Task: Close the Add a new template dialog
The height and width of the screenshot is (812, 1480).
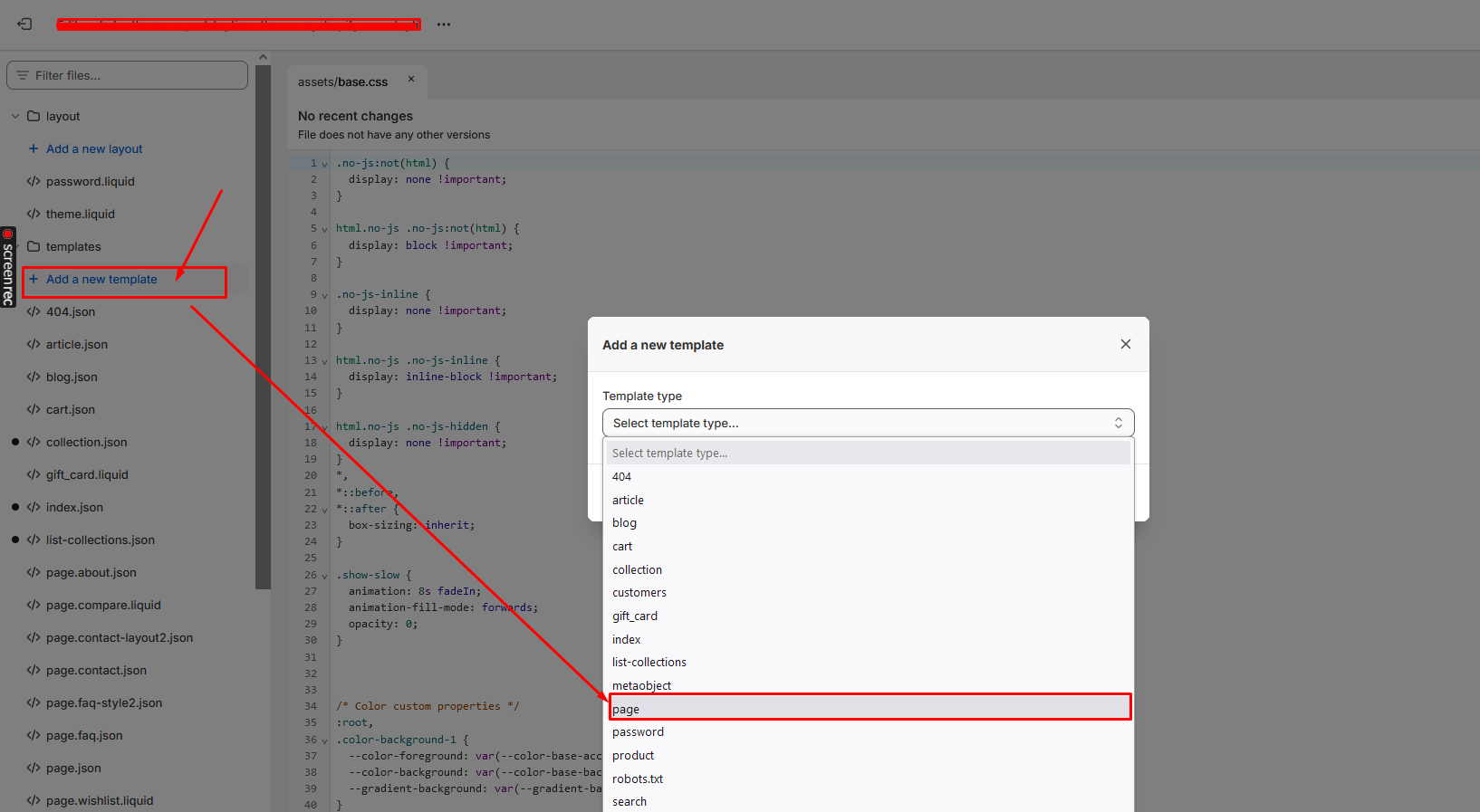Action: click(x=1126, y=344)
